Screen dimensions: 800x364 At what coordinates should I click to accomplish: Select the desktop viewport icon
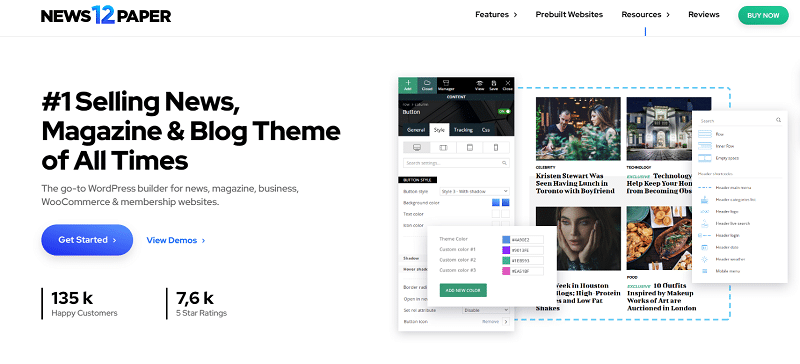(x=416, y=148)
